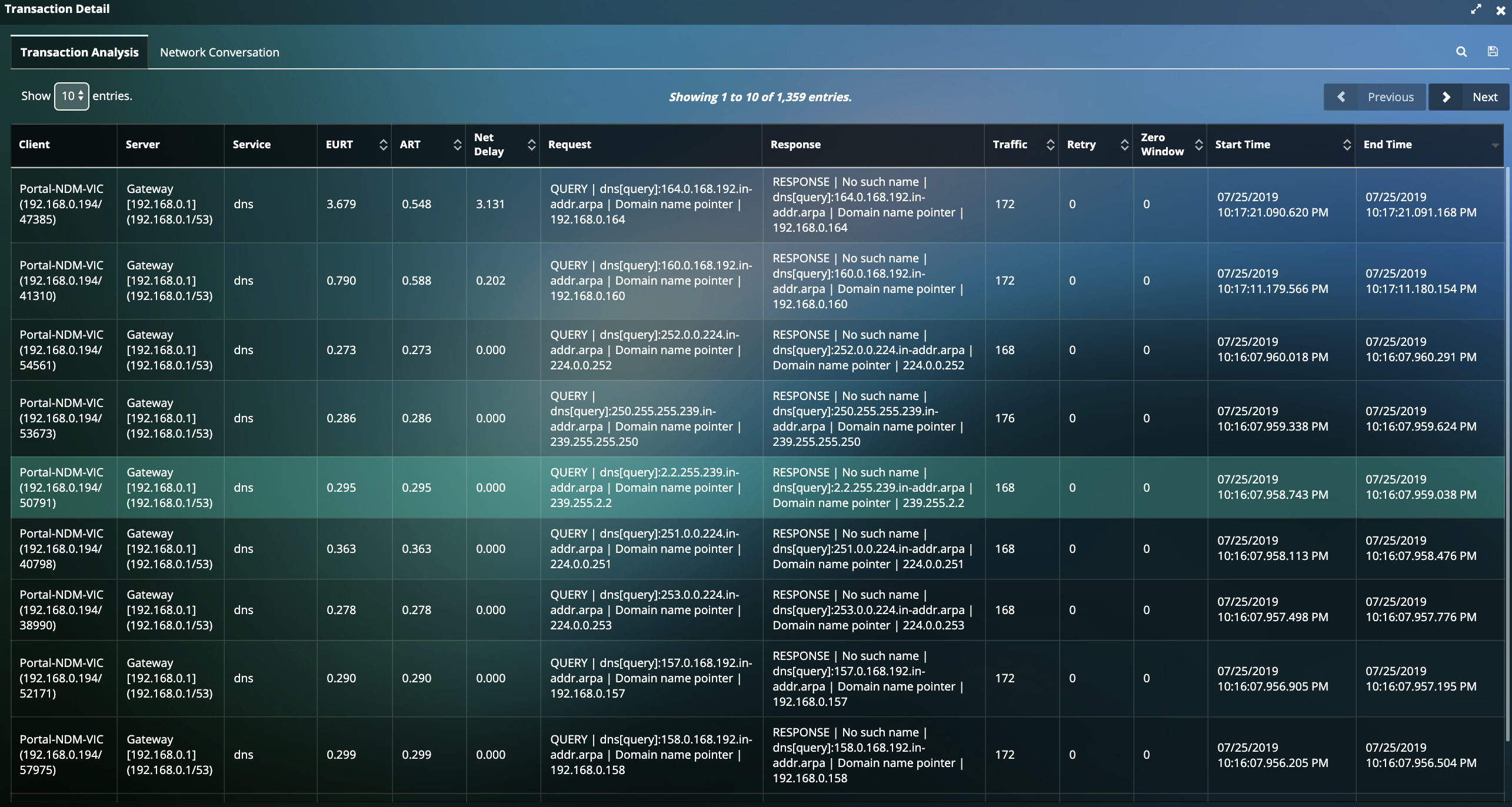
Task: Click the sort arrows on the EURT column
Action: click(383, 145)
